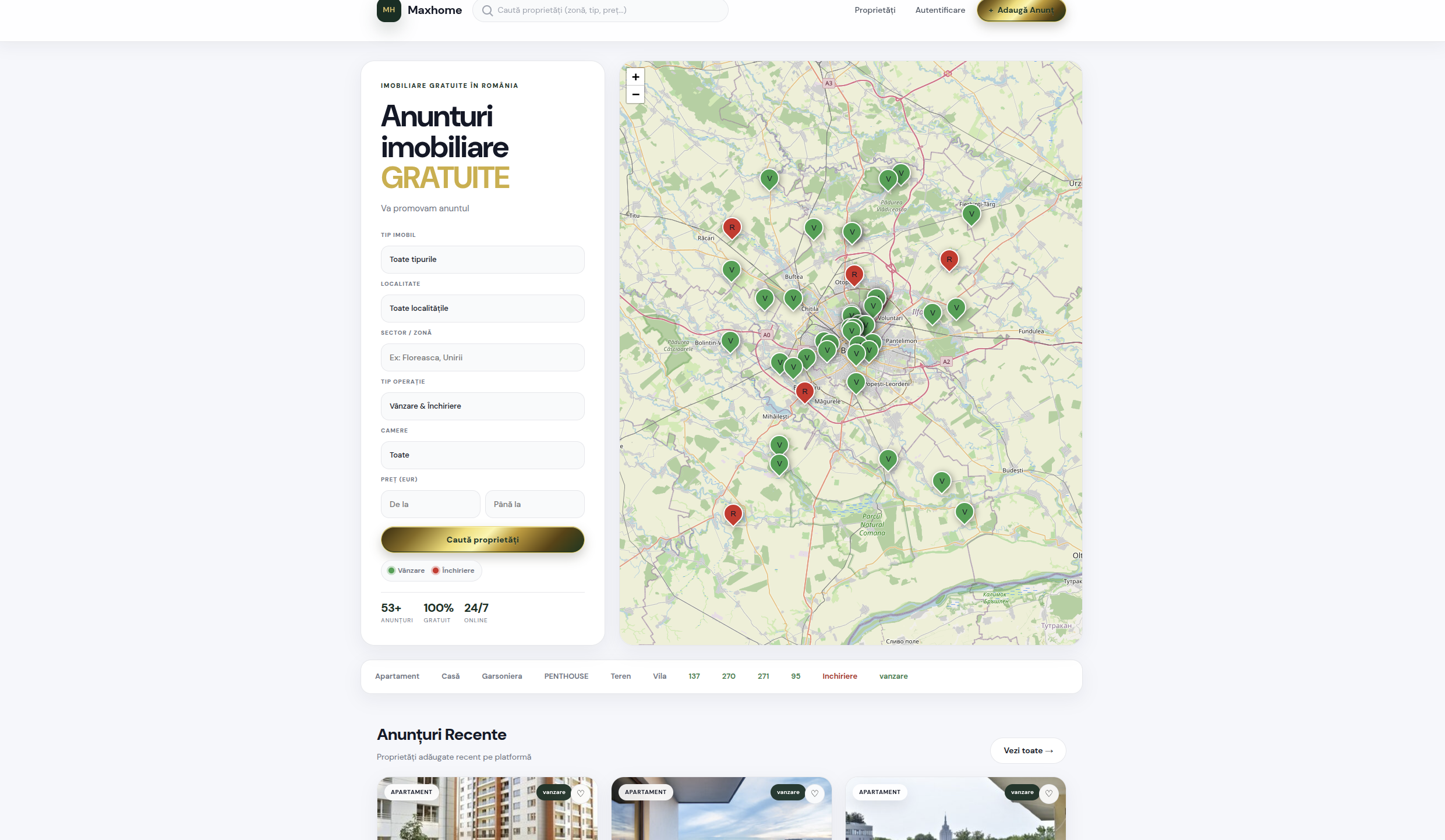Screen dimensions: 1445x840
Task: Click the 'De la' price field
Action: 430,504
